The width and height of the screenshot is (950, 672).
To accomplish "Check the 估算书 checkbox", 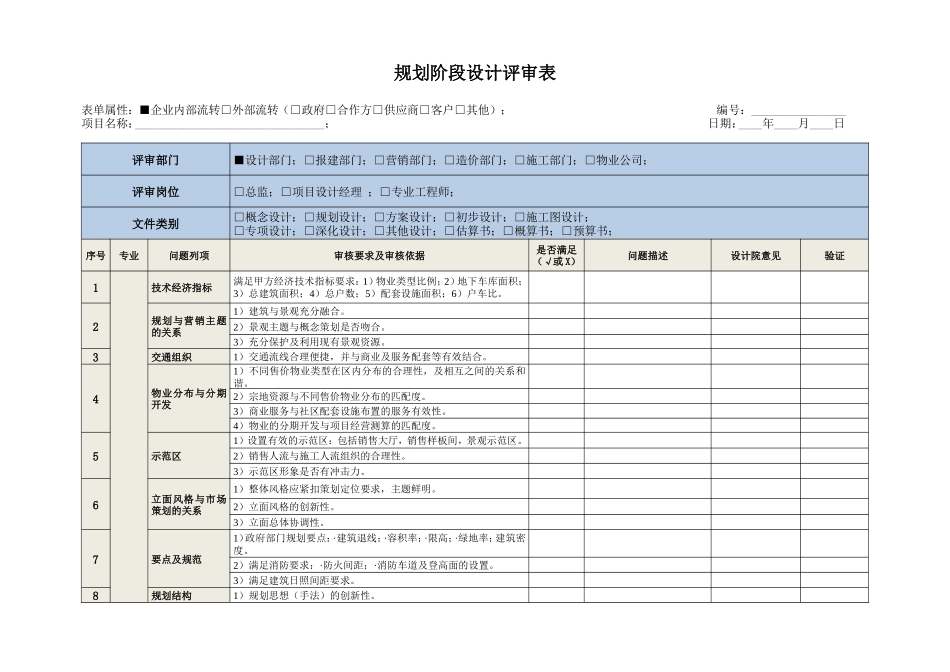I will click(450, 231).
